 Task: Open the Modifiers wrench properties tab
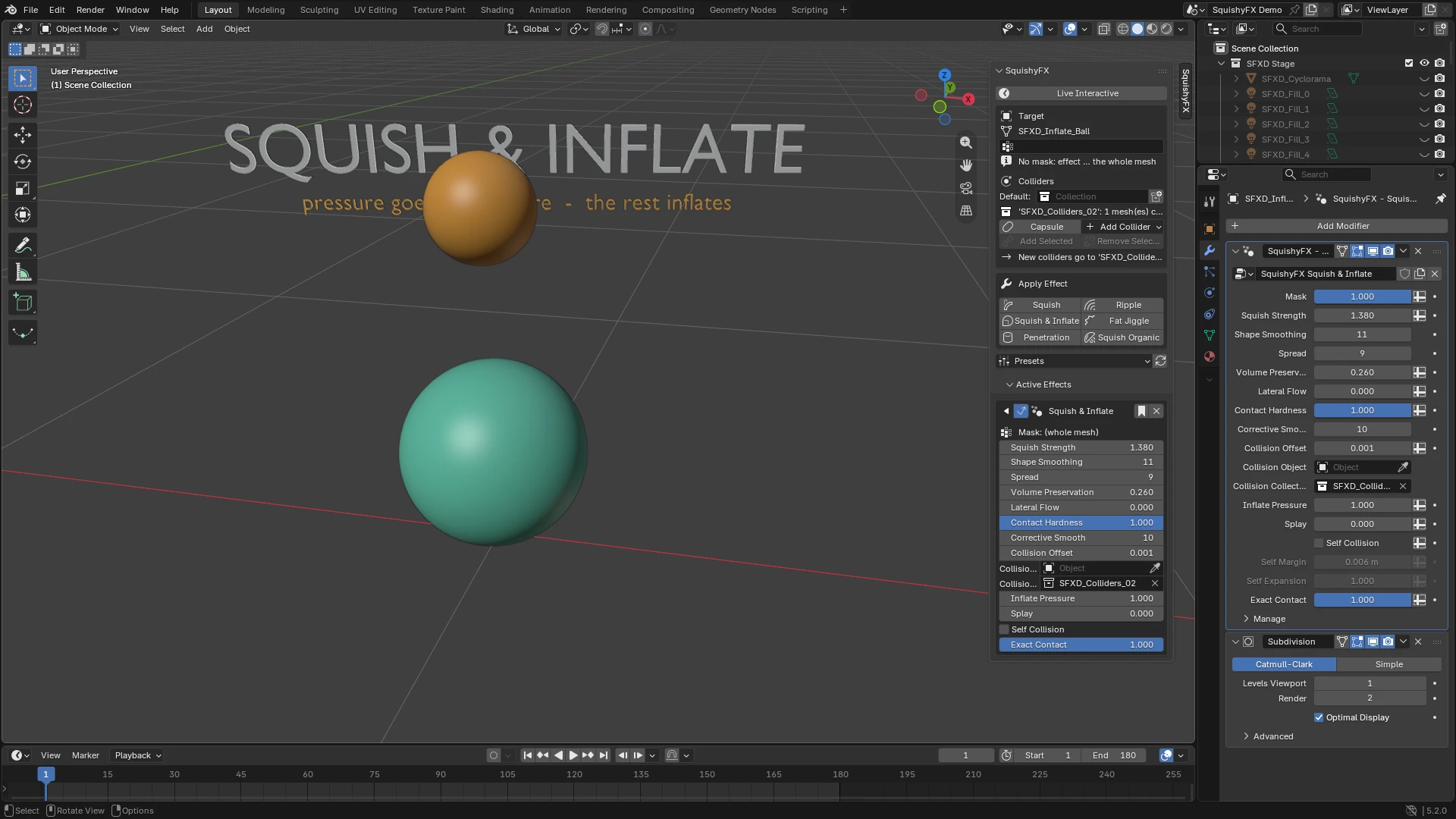point(1210,250)
